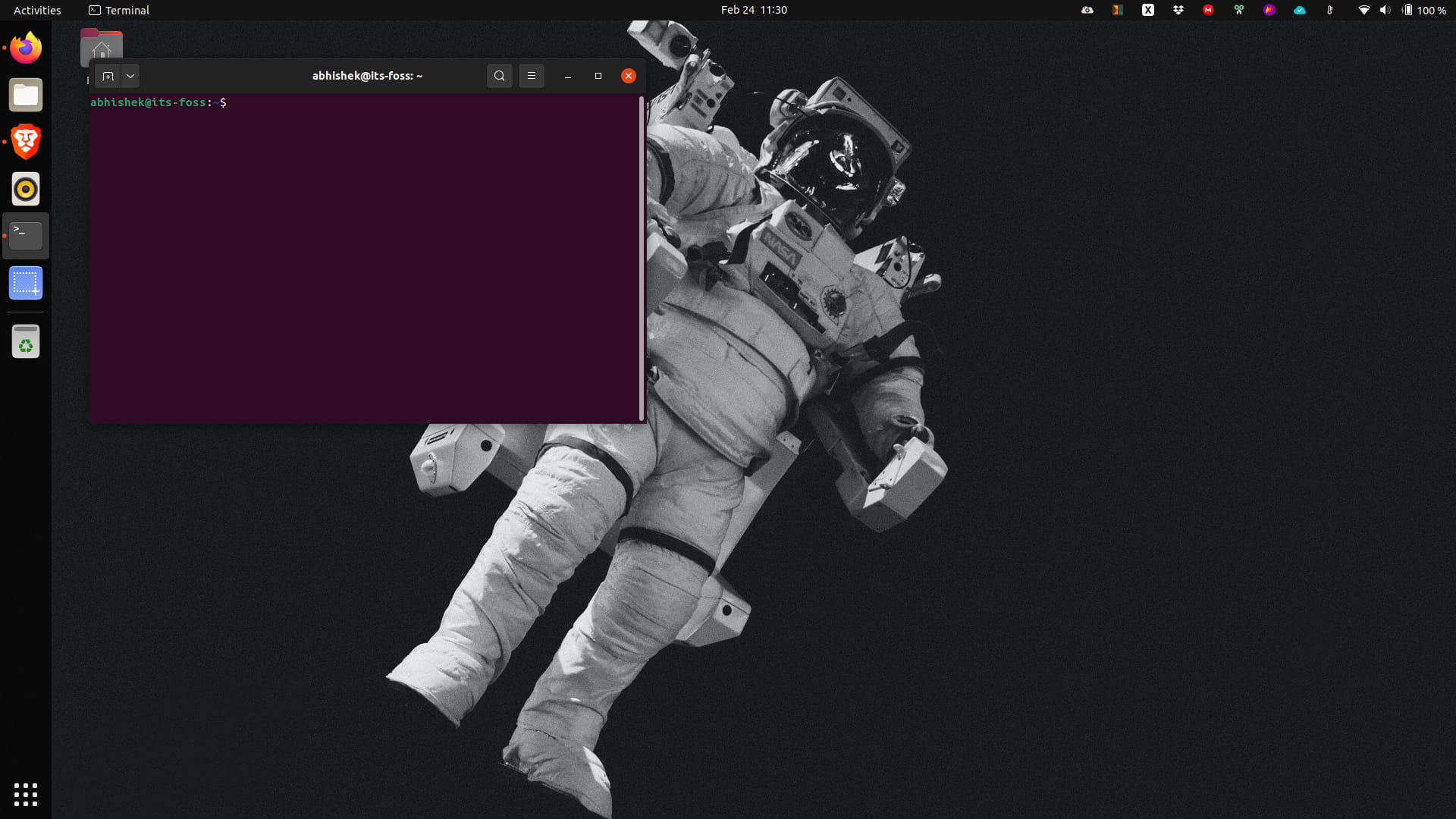Viewport: 1456px width, 819px height.
Task: Launch Firefox from the dock
Action: coord(26,48)
